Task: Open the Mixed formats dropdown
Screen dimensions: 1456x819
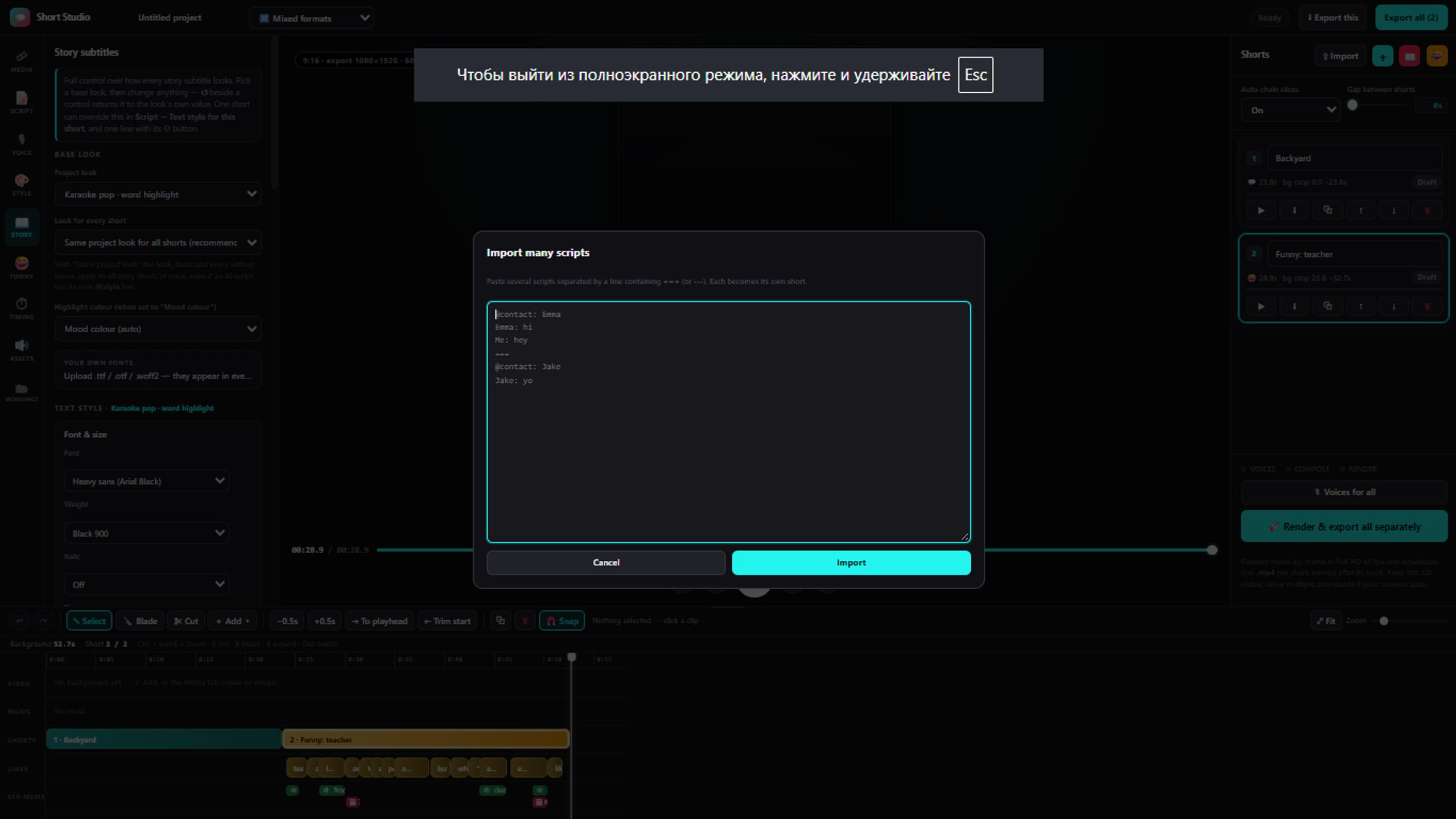Action: click(x=312, y=18)
